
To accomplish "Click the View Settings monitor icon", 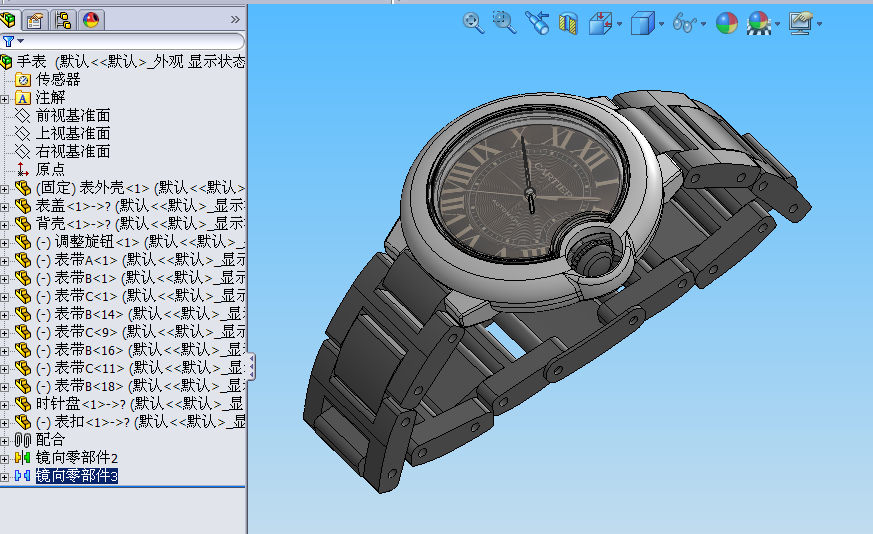I will point(801,24).
